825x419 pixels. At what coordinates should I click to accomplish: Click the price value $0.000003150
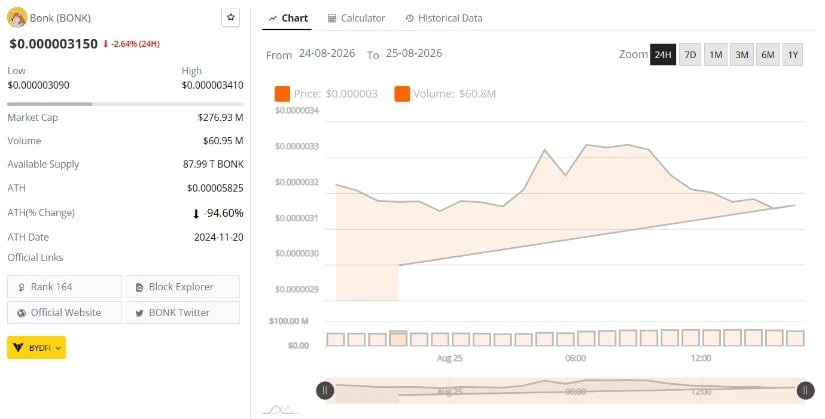[53, 44]
